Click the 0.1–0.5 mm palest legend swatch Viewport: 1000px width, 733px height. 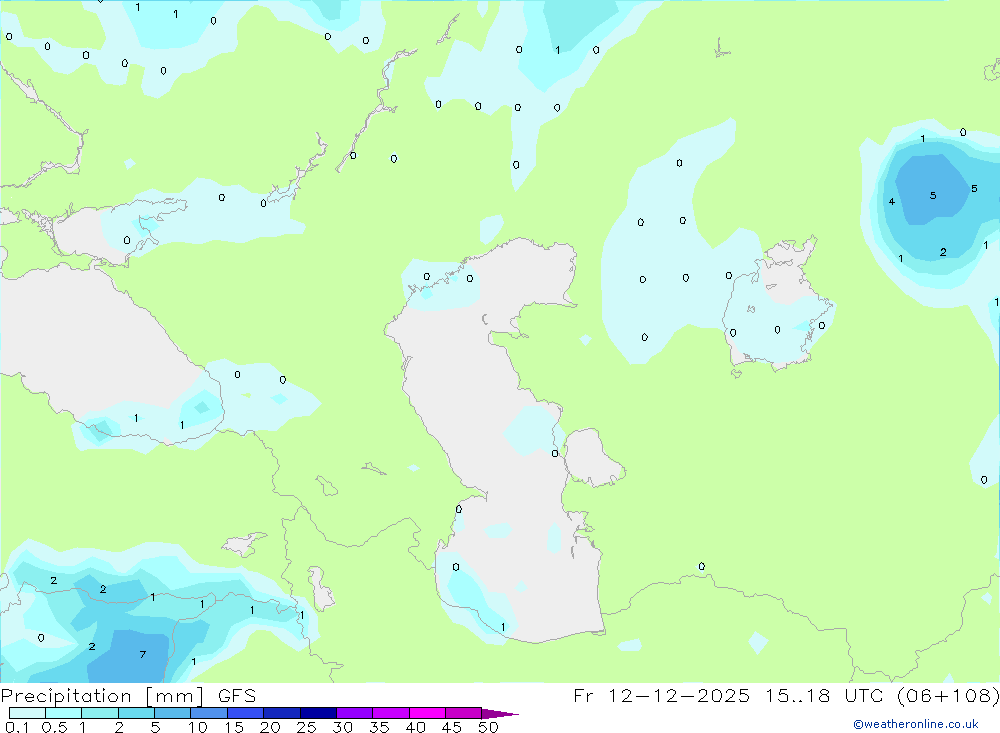pos(27,713)
